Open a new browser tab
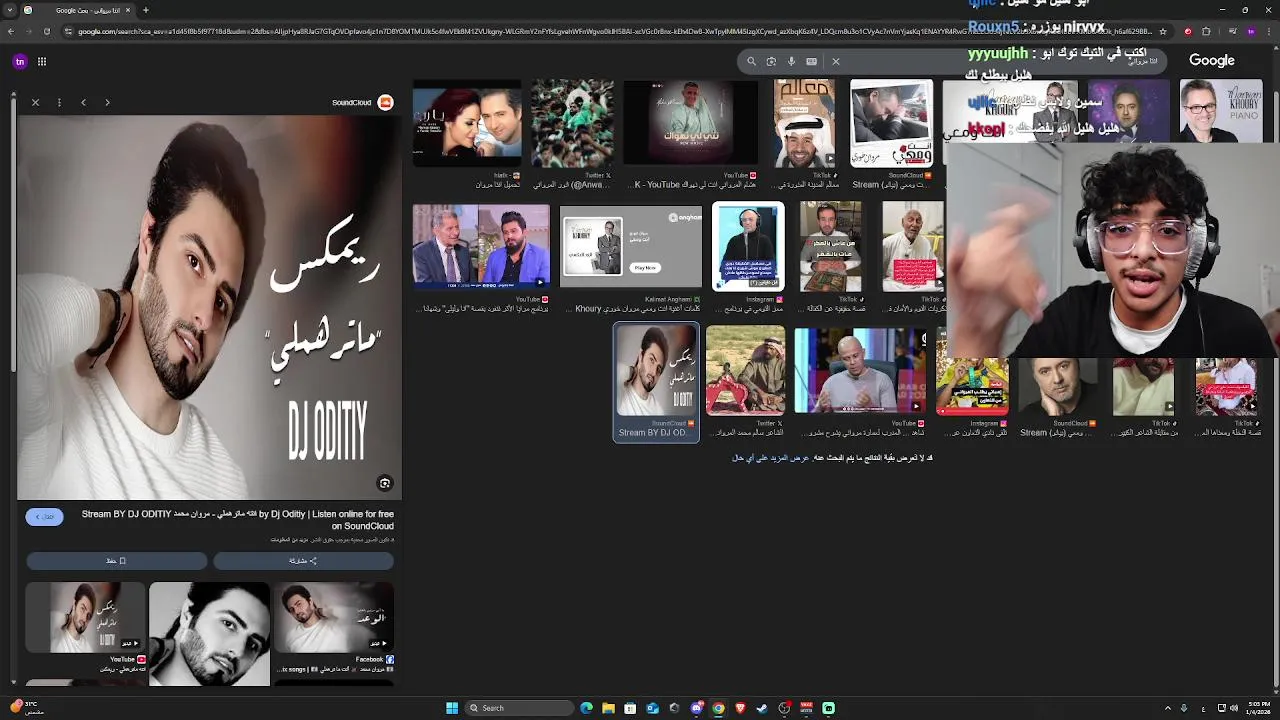This screenshot has height=720, width=1280. tap(146, 10)
